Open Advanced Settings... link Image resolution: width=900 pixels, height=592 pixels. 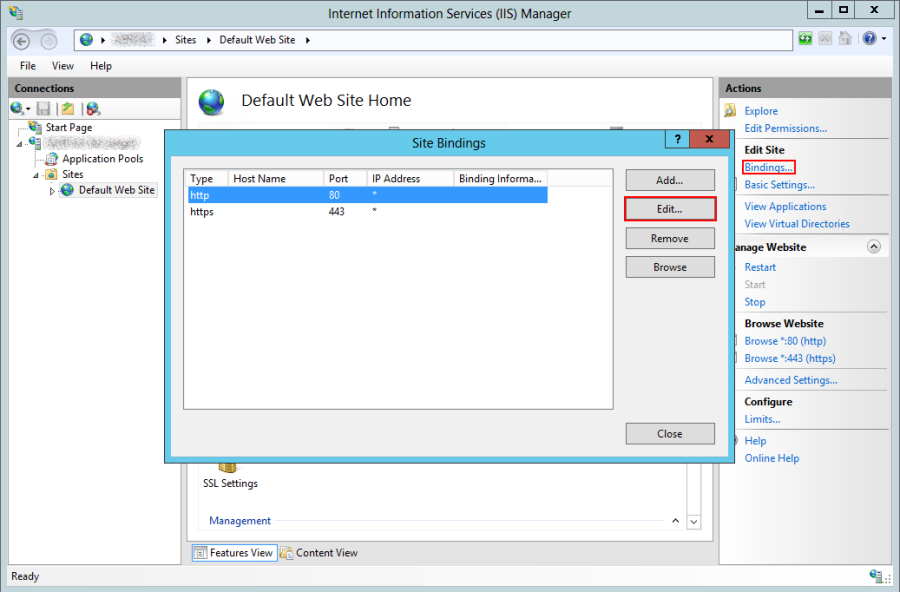(x=790, y=380)
